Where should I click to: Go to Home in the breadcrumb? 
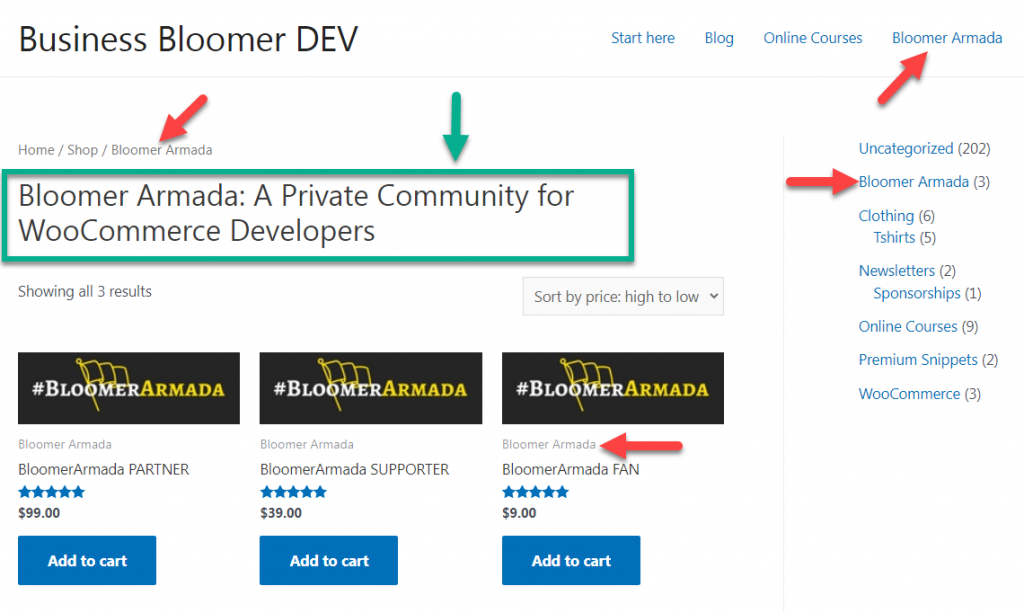(36, 150)
